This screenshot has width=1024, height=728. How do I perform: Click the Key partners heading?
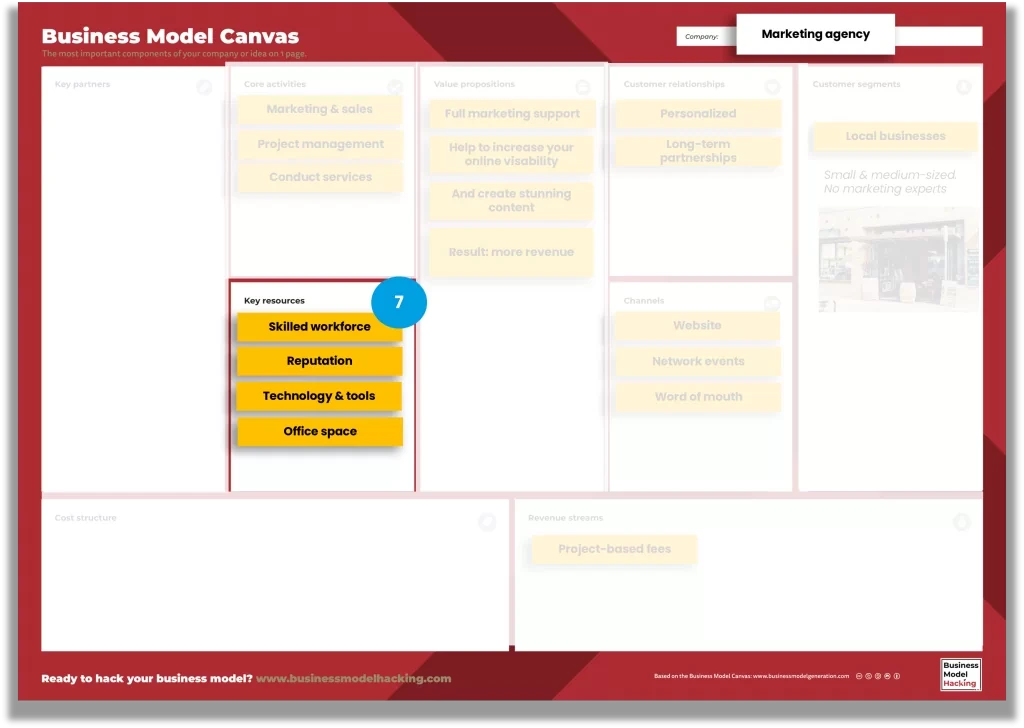pos(82,84)
